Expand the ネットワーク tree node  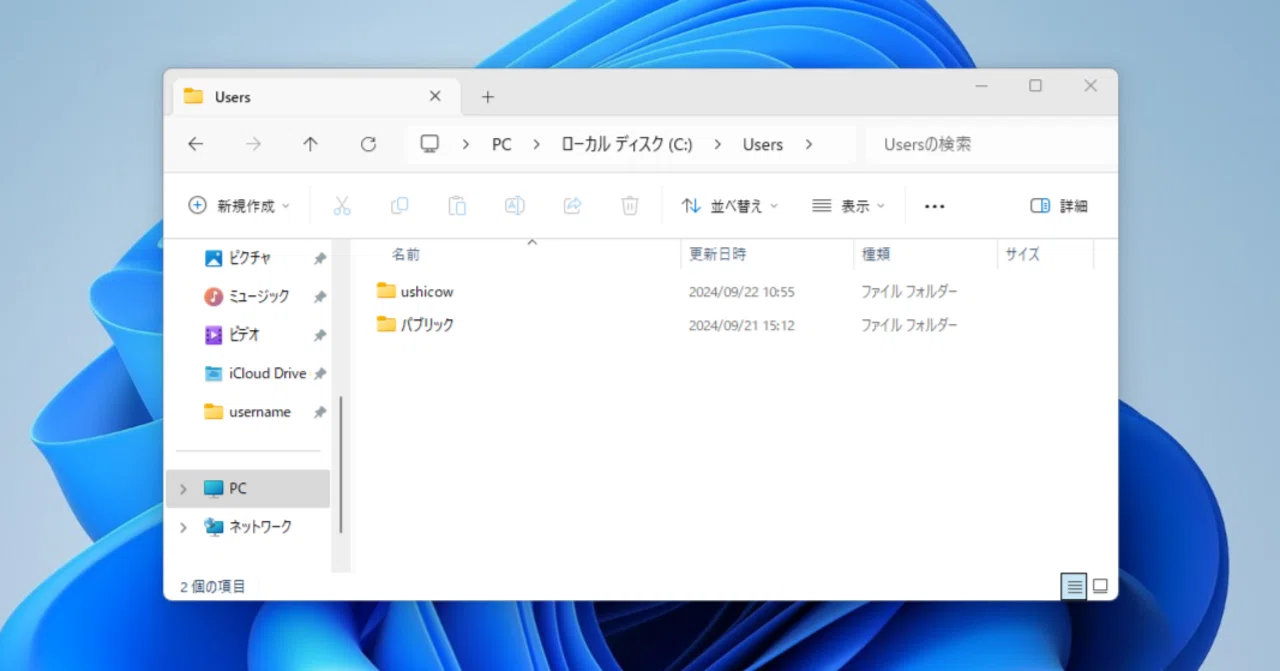click(183, 527)
